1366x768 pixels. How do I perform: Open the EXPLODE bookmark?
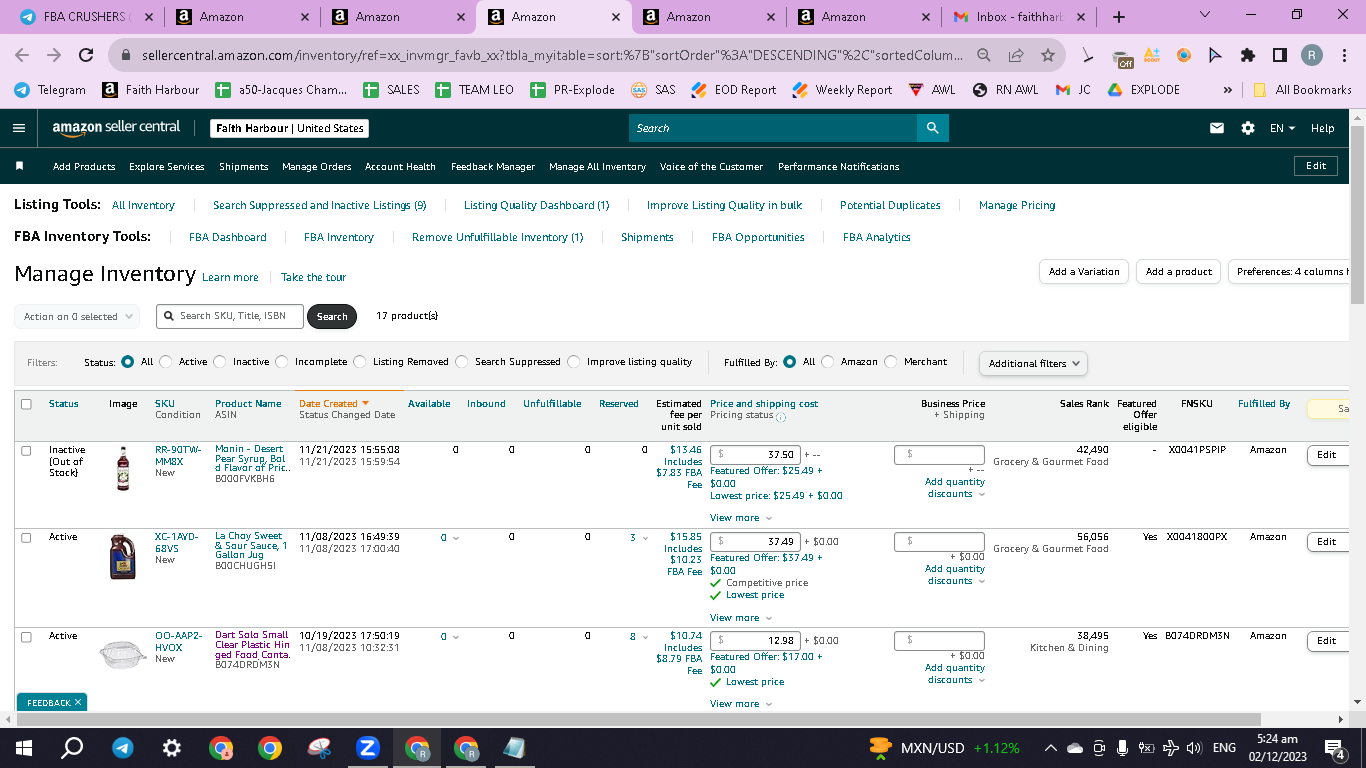(x=1143, y=90)
